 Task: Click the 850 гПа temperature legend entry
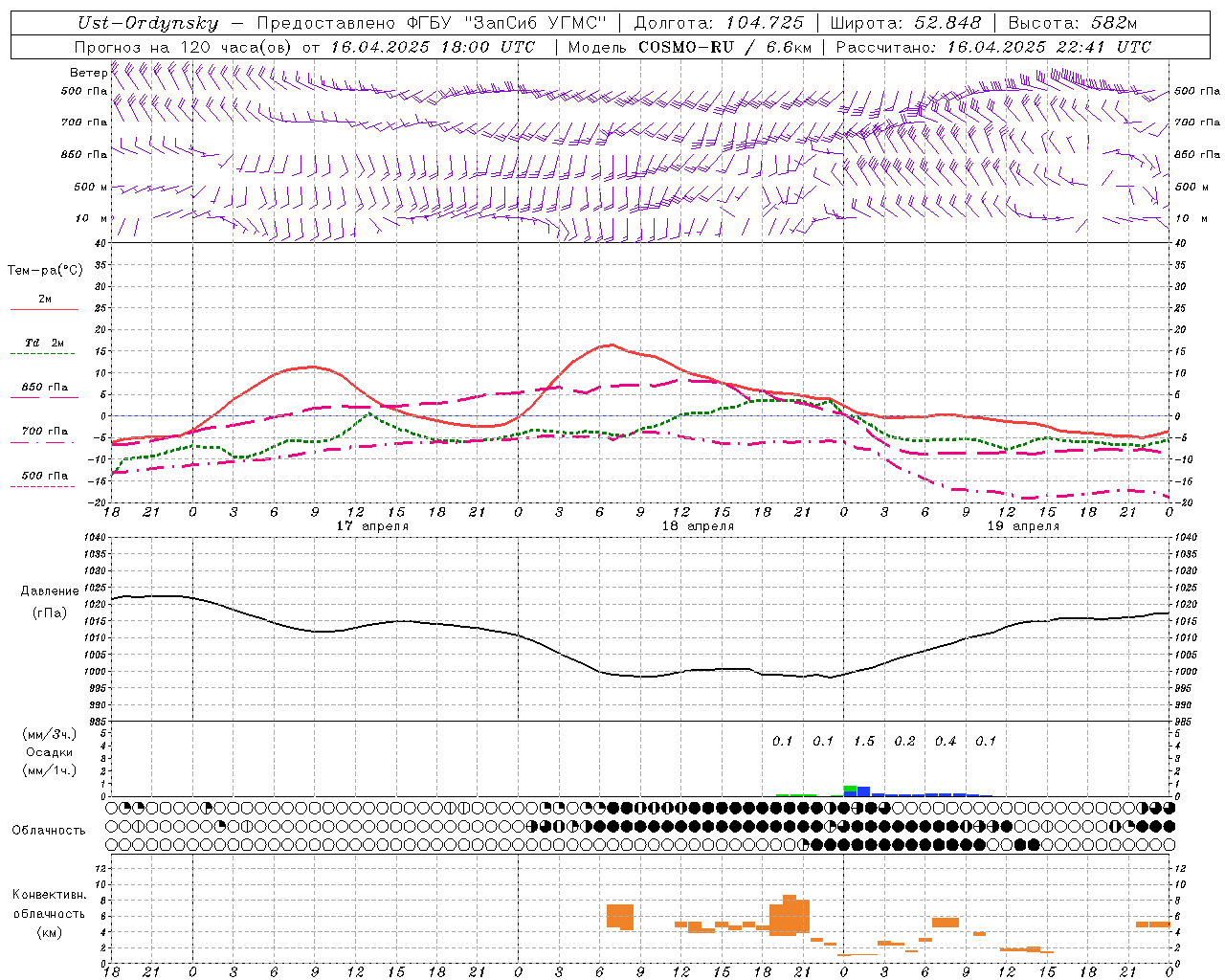pyautogui.click(x=44, y=388)
